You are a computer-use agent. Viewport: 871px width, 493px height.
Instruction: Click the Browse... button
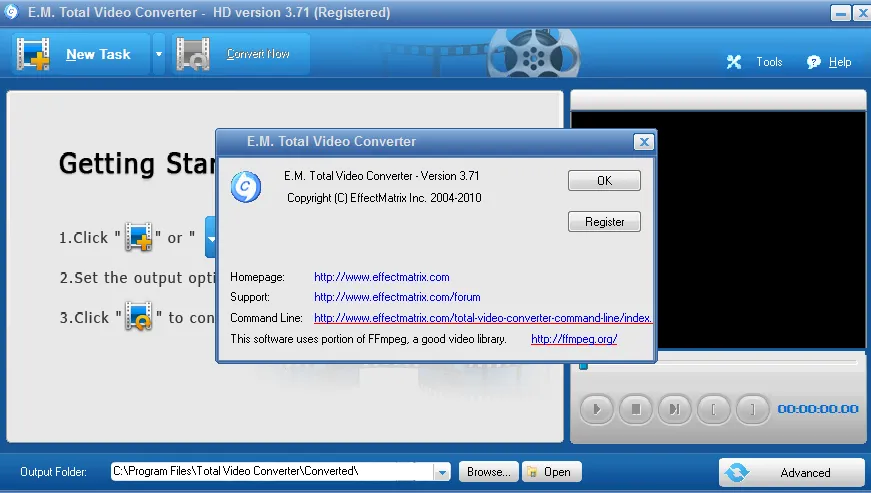coord(488,472)
